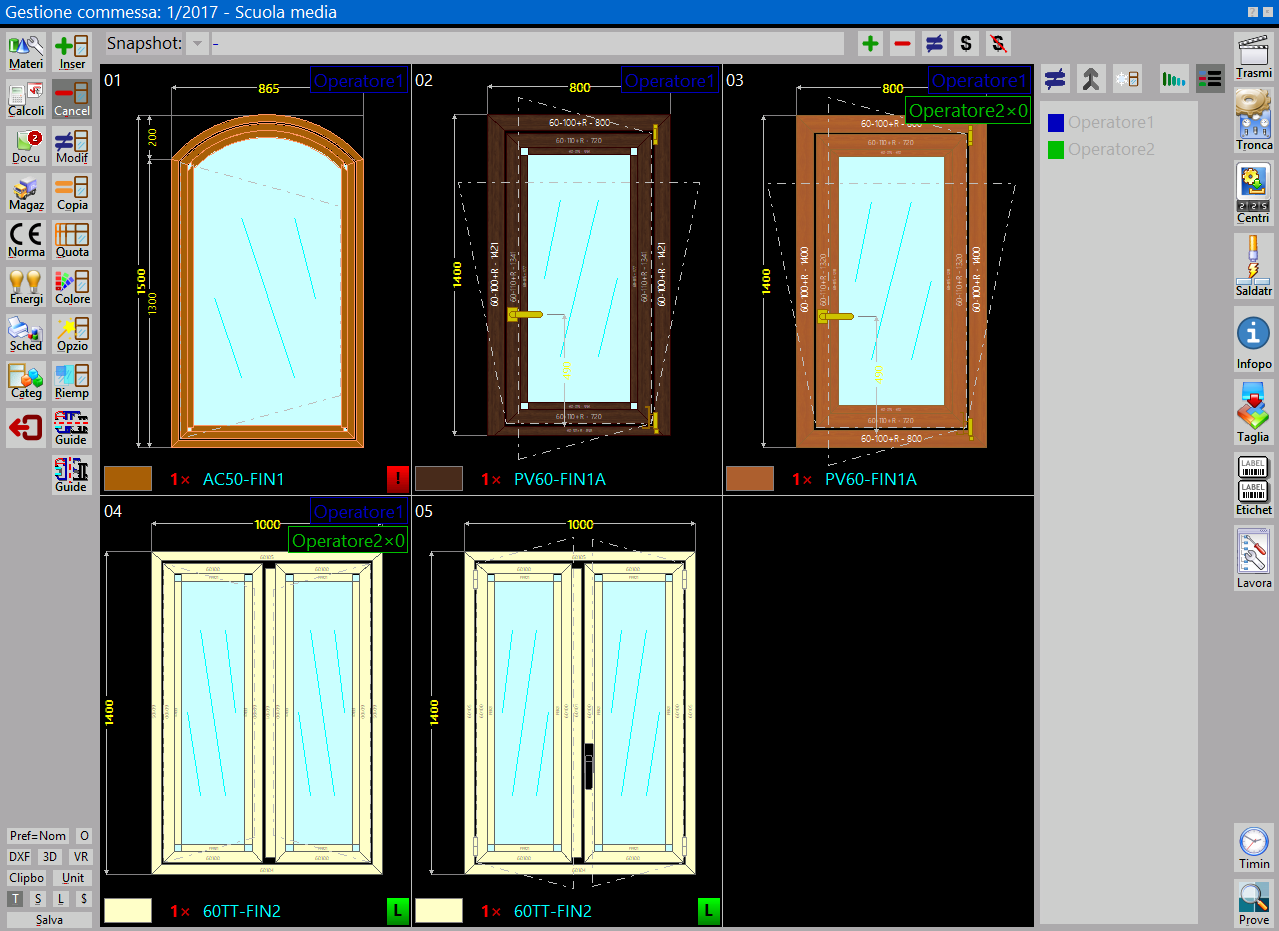Click the Taglia cutting icon
This screenshot has width=1279, height=931.
[1254, 412]
